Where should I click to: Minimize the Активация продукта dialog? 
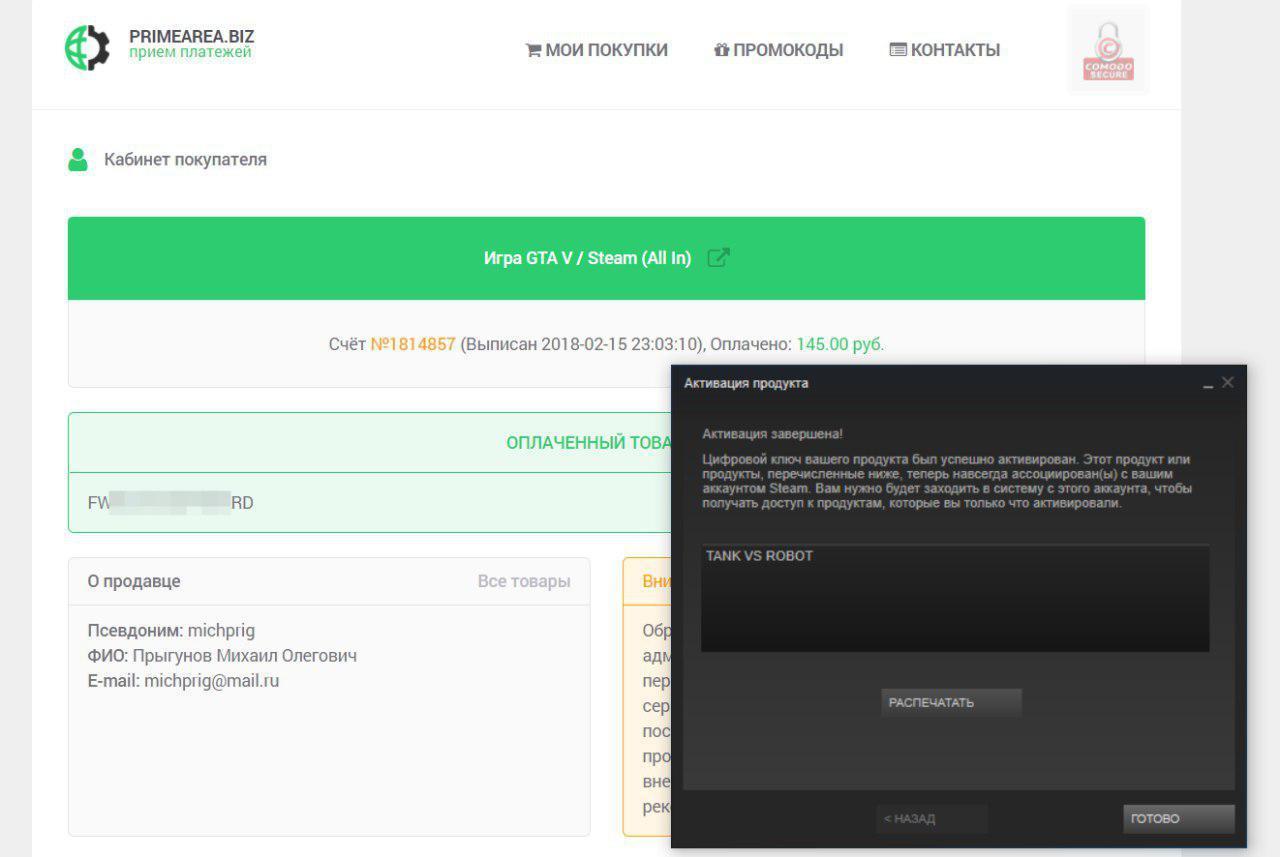coord(1208,384)
